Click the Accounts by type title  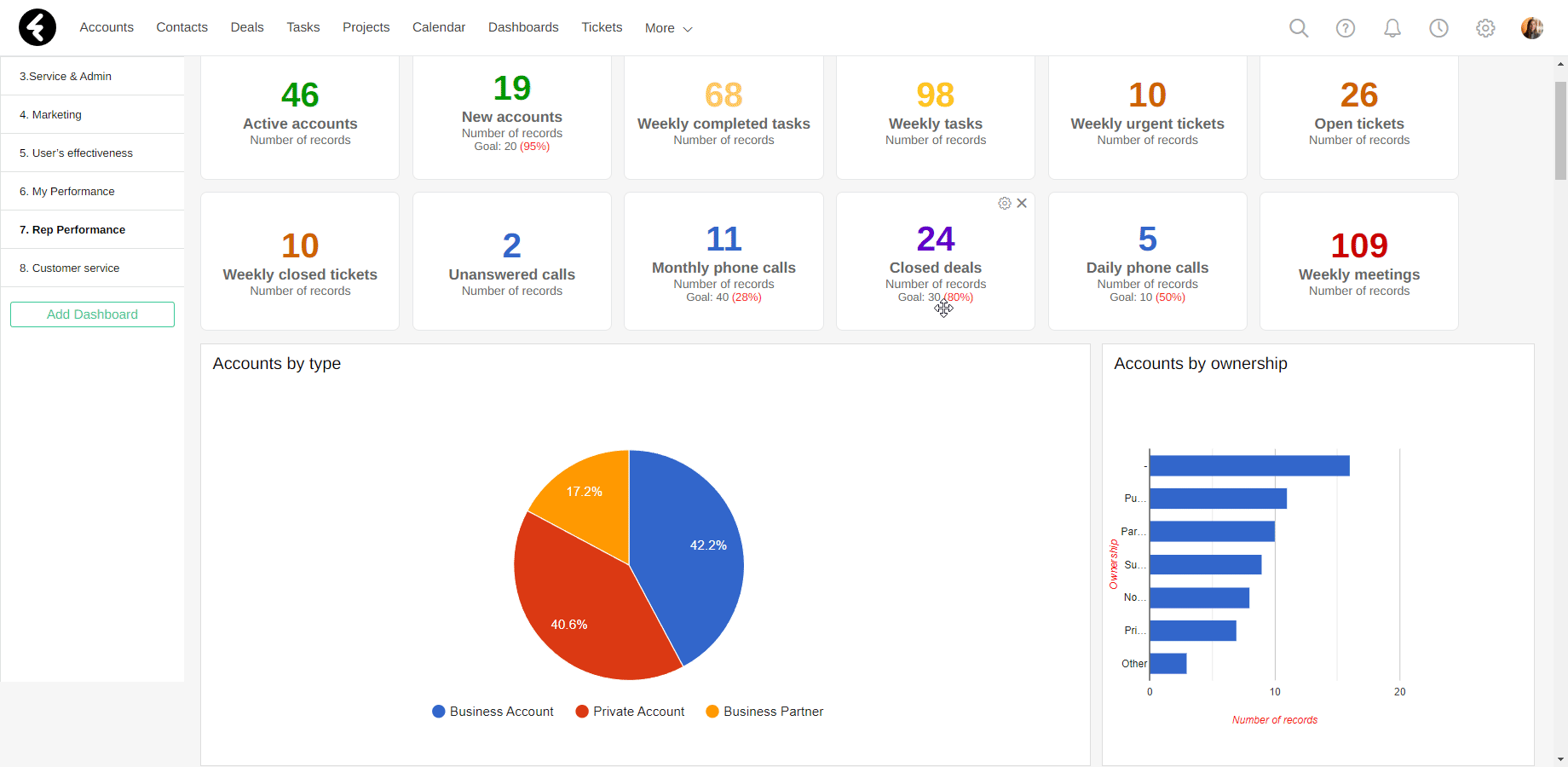(x=277, y=364)
